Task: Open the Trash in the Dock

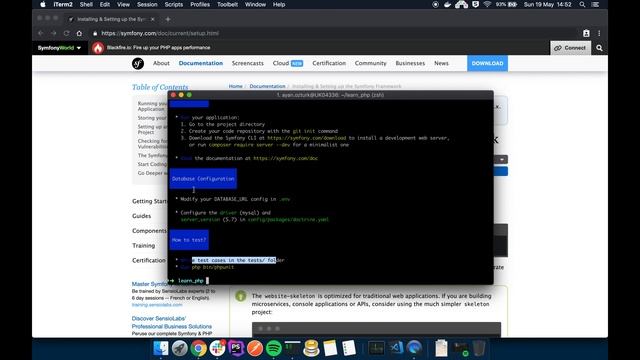Action: [479, 348]
